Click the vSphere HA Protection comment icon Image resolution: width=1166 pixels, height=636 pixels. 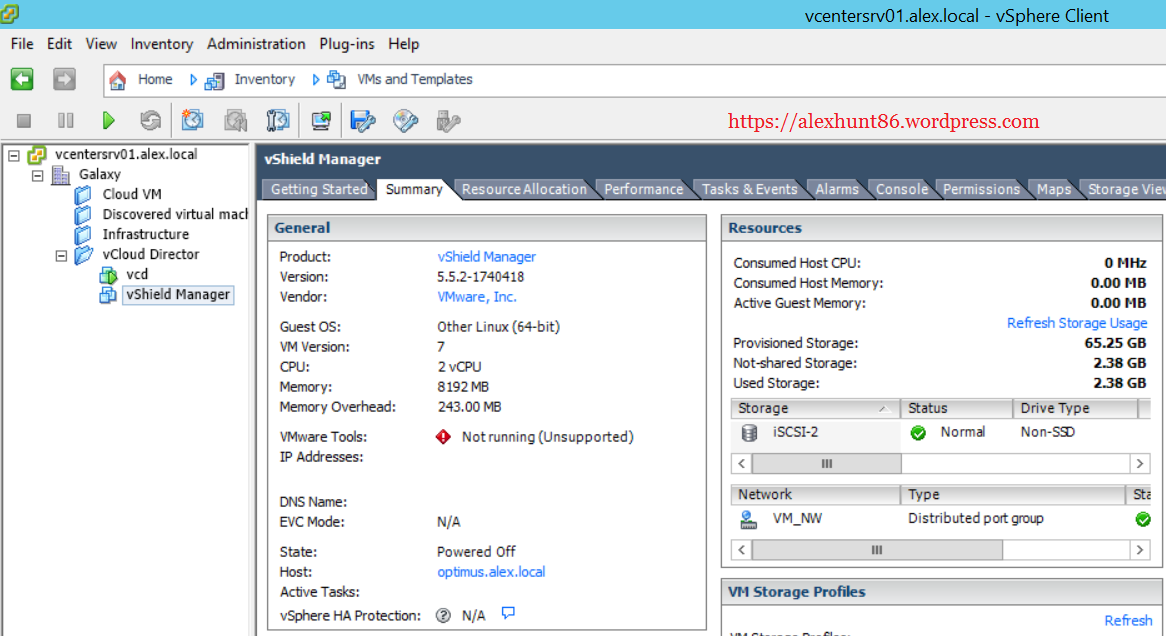(x=508, y=613)
